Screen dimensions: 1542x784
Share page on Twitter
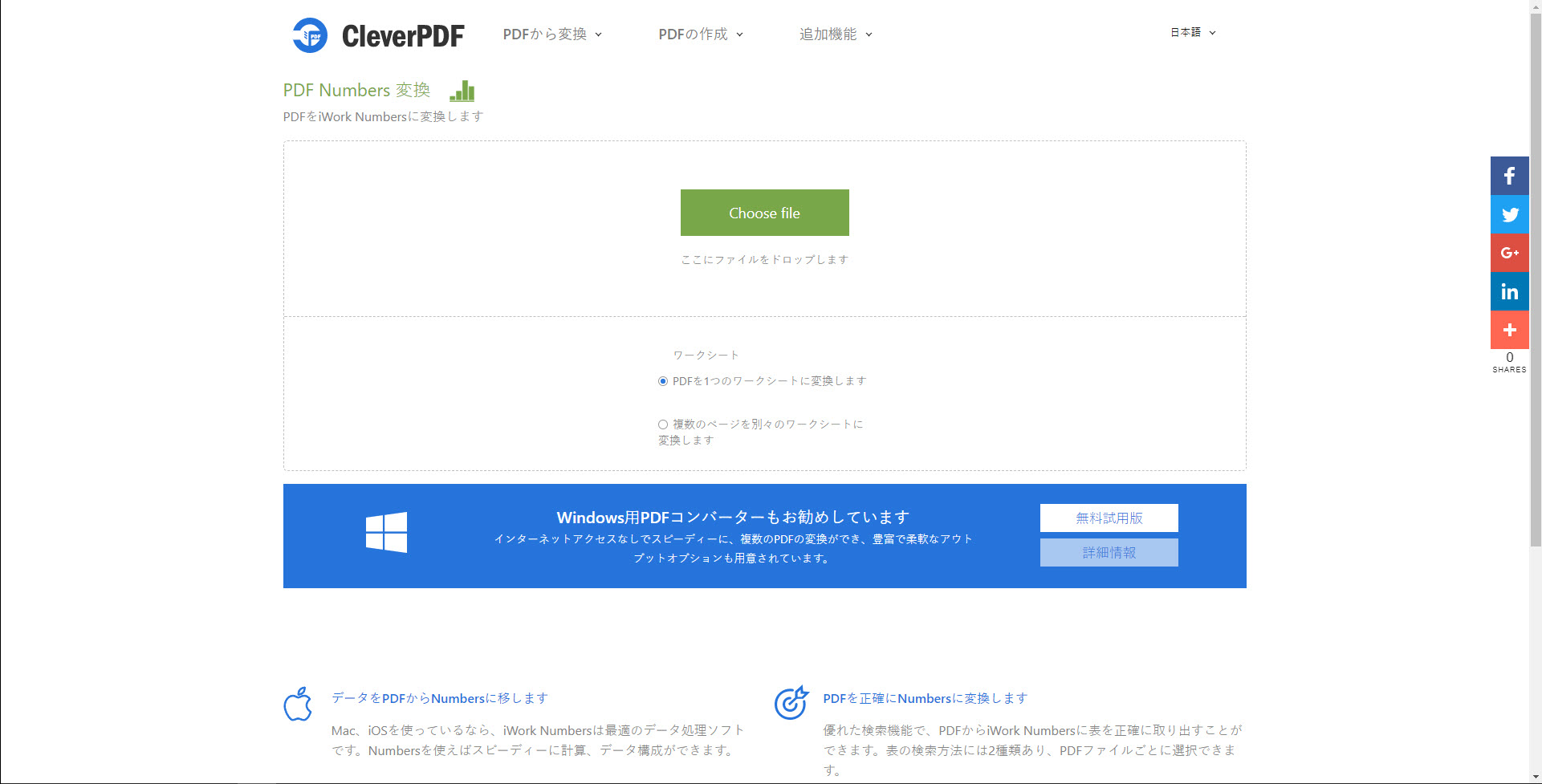point(1509,214)
